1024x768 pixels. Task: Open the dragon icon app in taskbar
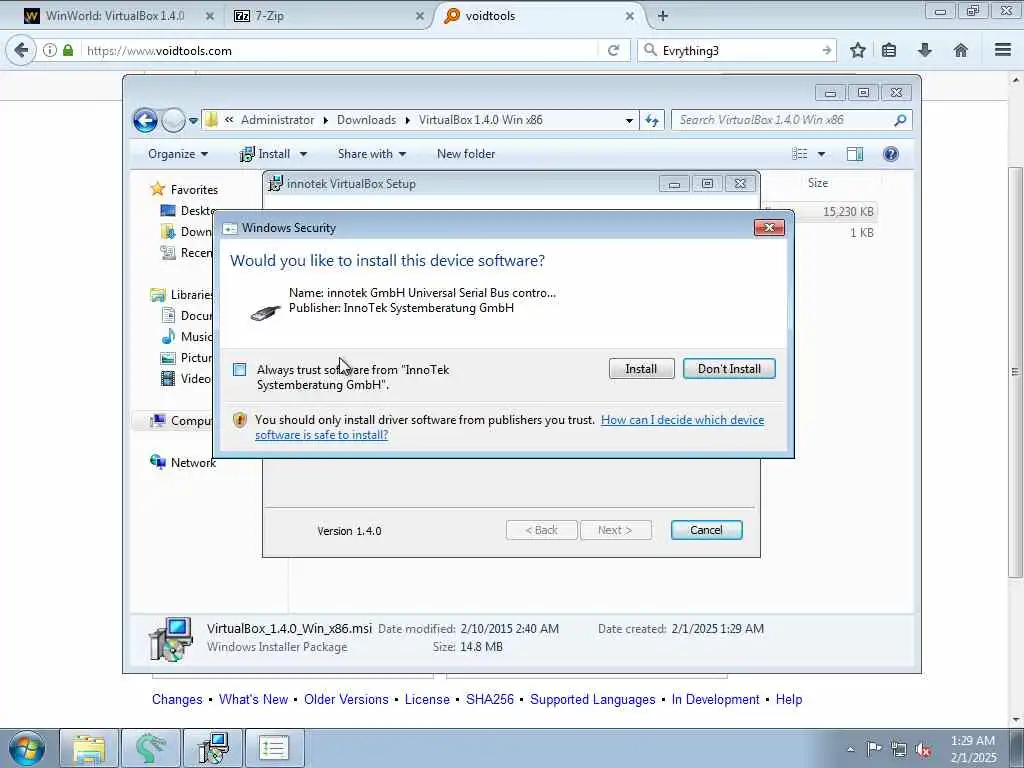(151, 748)
